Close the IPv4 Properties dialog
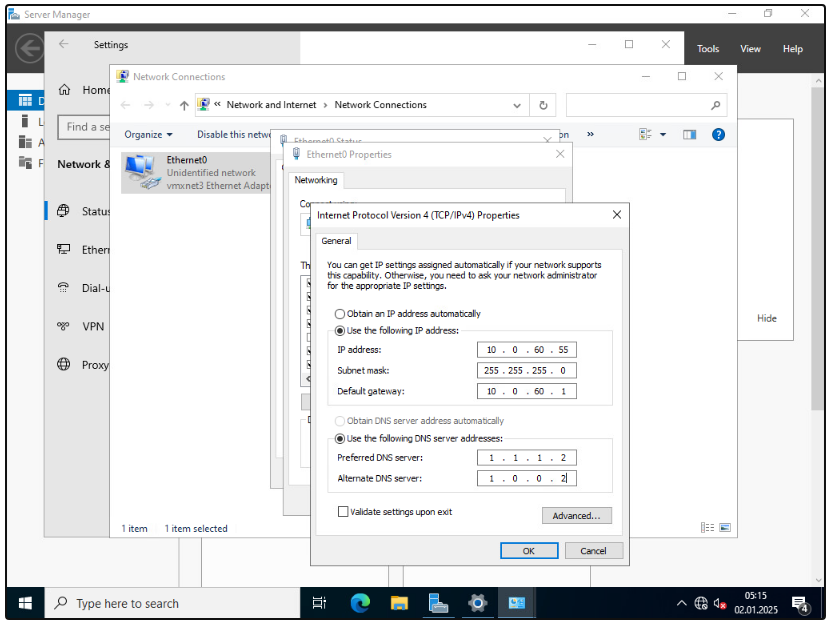The image size is (830, 624). pyautogui.click(x=617, y=215)
